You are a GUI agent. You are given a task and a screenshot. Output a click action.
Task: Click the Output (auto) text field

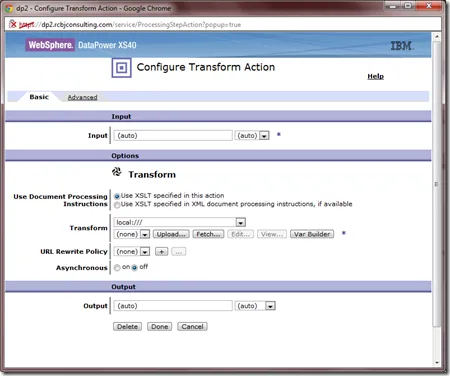click(x=173, y=306)
